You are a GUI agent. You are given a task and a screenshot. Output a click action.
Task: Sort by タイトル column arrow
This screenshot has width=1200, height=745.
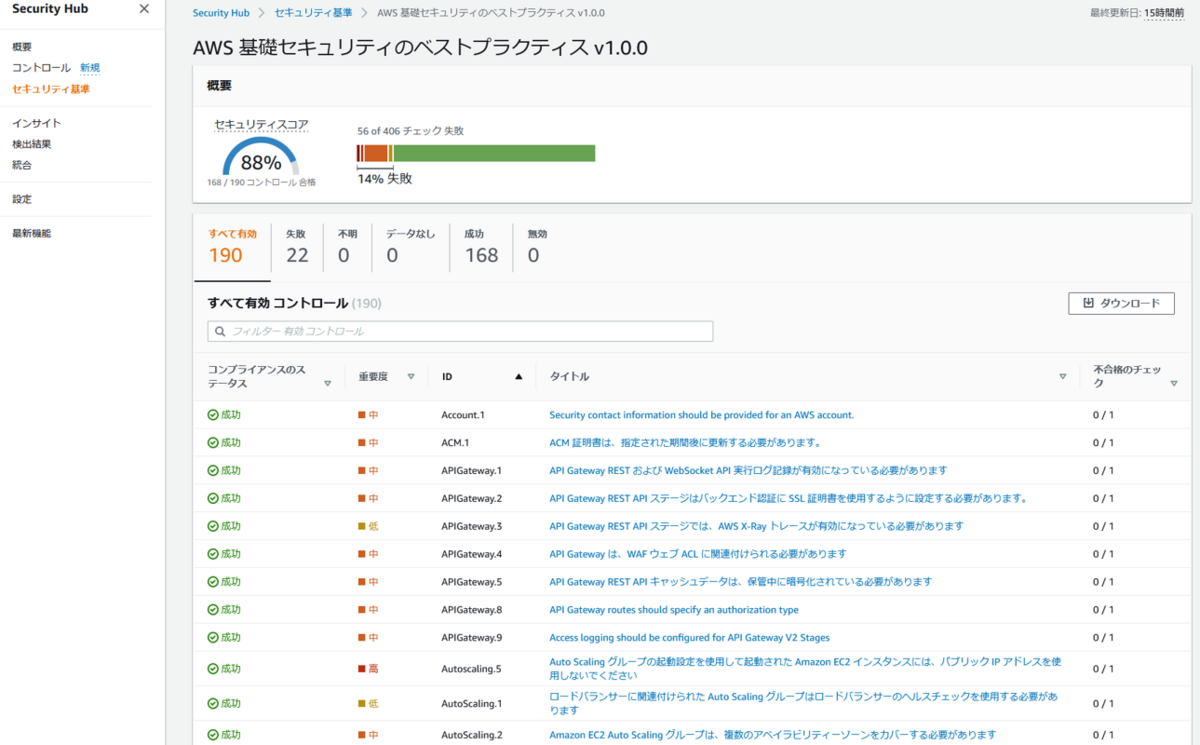pyautogui.click(x=1062, y=376)
